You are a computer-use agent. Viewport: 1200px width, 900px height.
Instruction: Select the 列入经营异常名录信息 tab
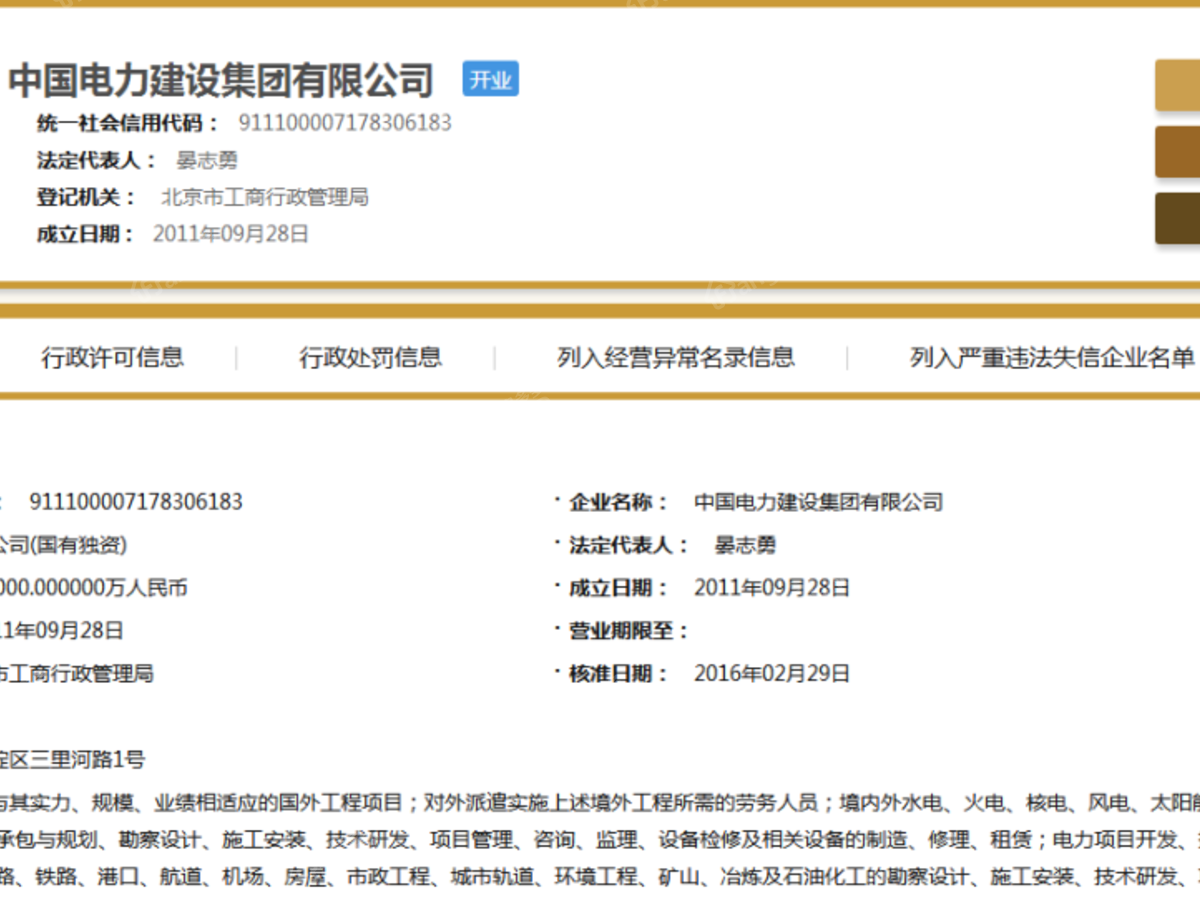click(x=676, y=357)
